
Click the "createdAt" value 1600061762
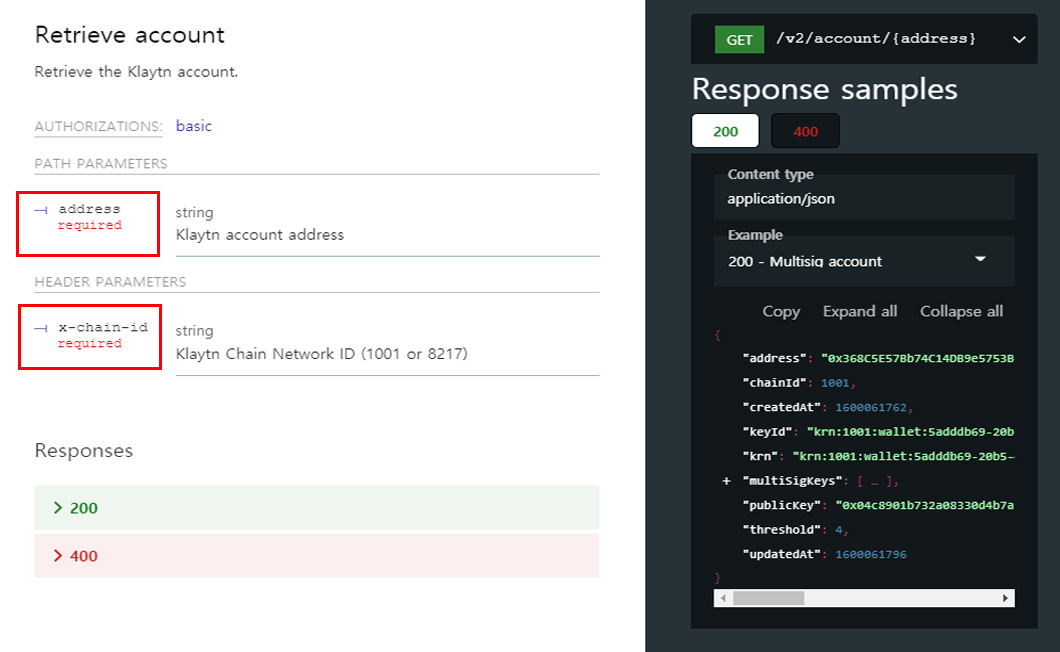pyautogui.click(x=871, y=407)
